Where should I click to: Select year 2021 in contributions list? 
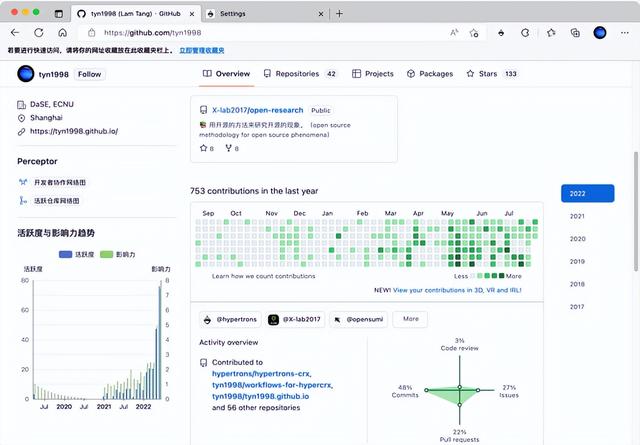tap(577, 216)
